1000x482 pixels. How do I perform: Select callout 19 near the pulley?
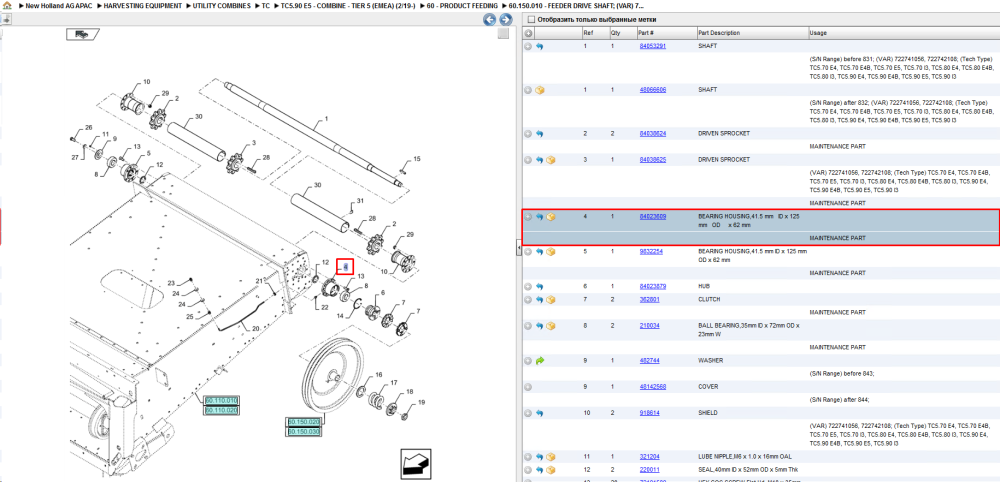[x=421, y=402]
